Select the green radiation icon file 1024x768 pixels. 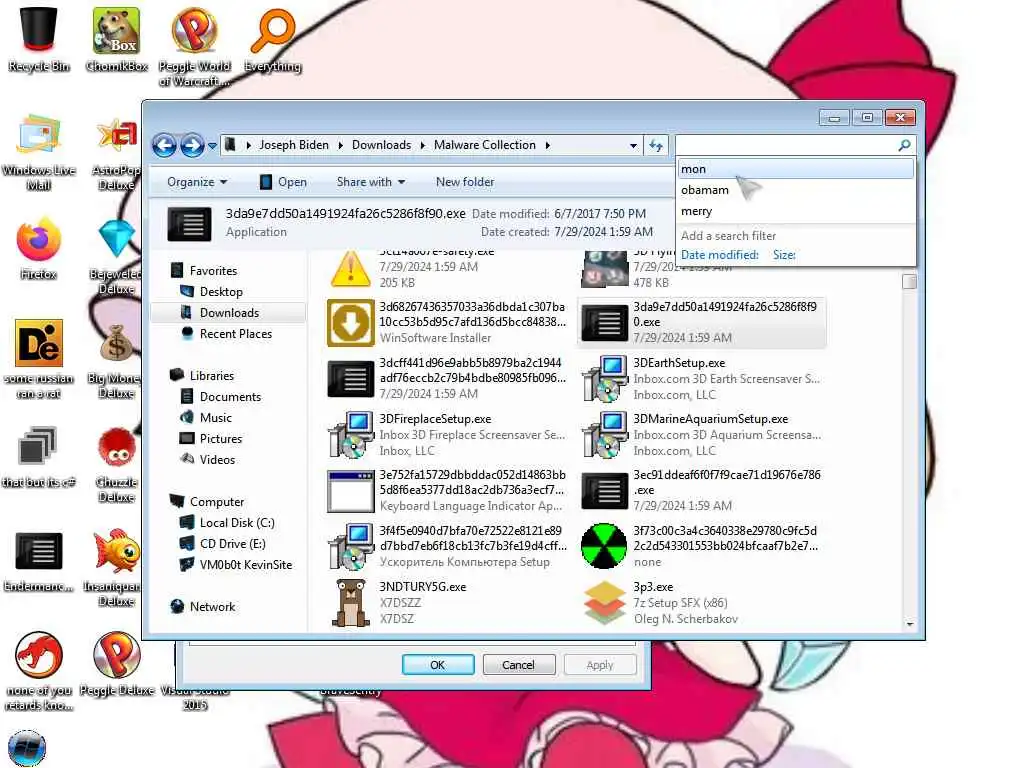click(604, 546)
